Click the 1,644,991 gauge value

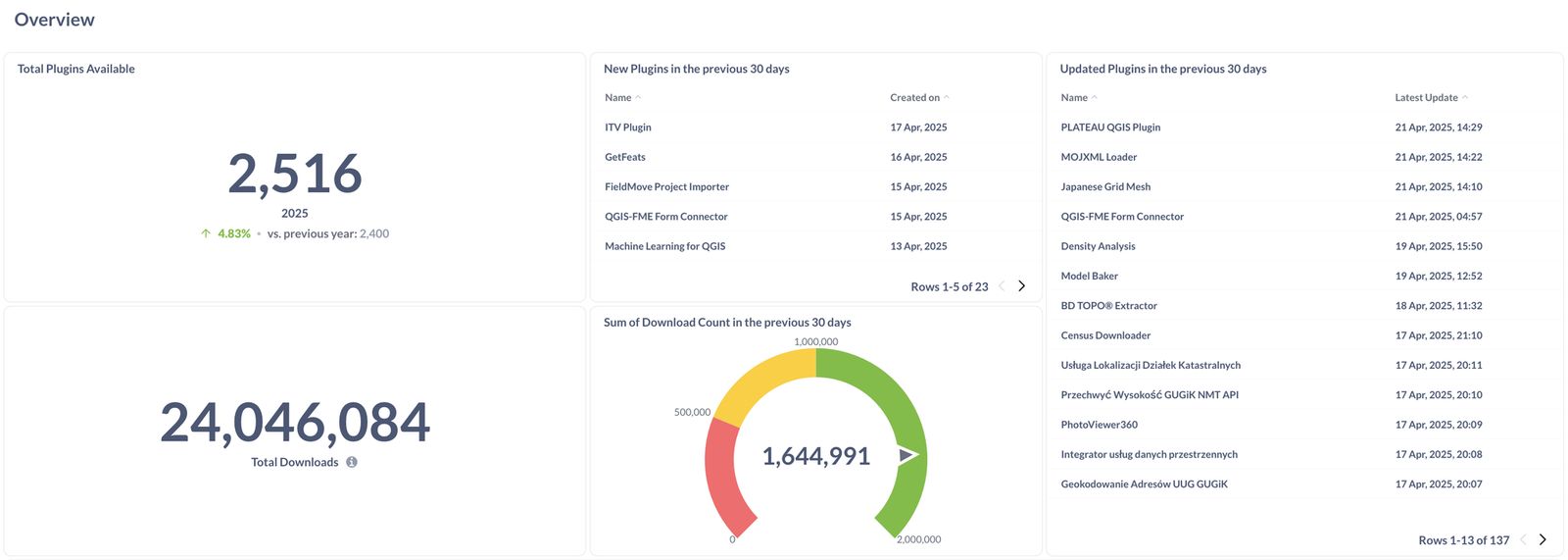(x=816, y=456)
